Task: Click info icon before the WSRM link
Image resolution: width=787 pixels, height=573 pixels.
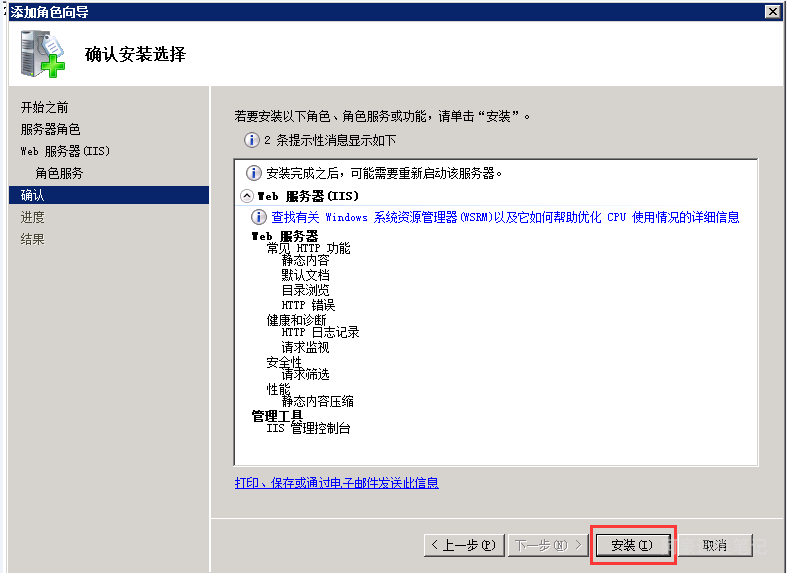Action: 259,217
